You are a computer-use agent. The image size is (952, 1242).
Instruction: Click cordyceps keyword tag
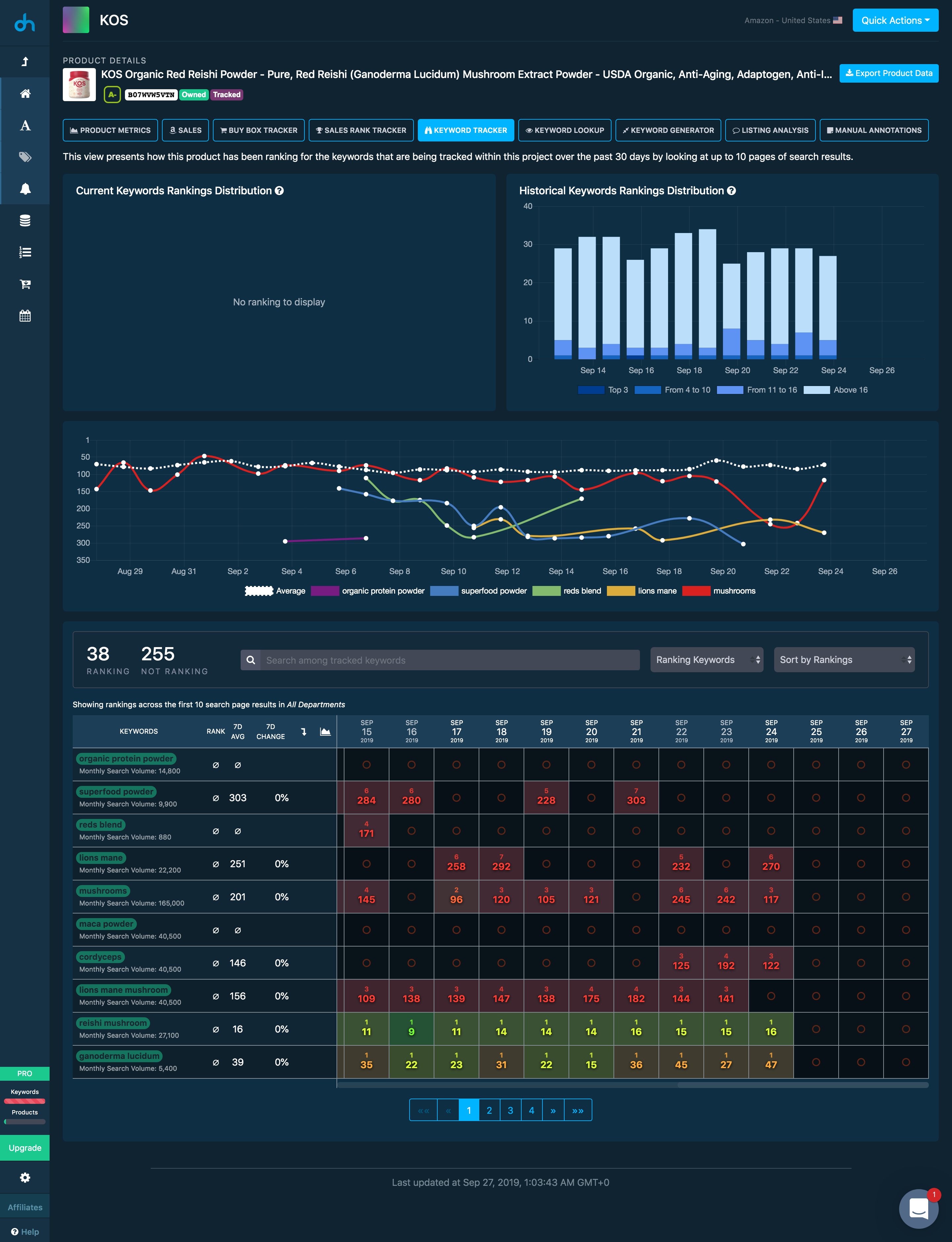tap(100, 957)
